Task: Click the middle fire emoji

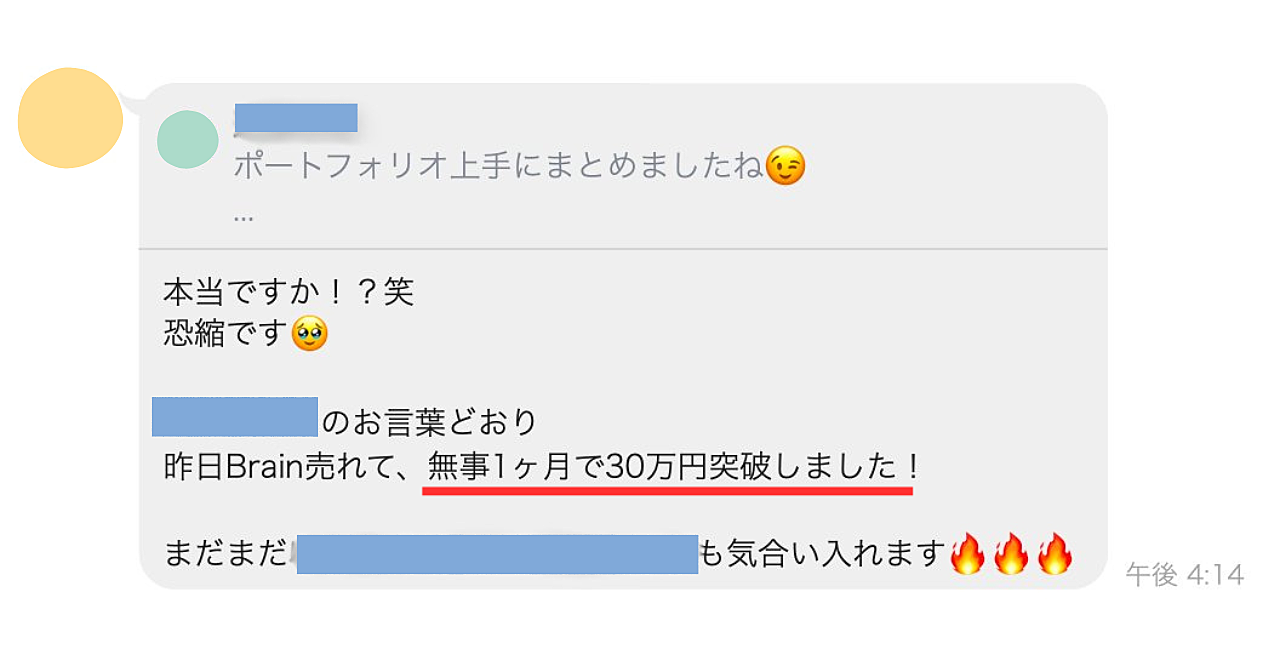Action: [x=1010, y=553]
